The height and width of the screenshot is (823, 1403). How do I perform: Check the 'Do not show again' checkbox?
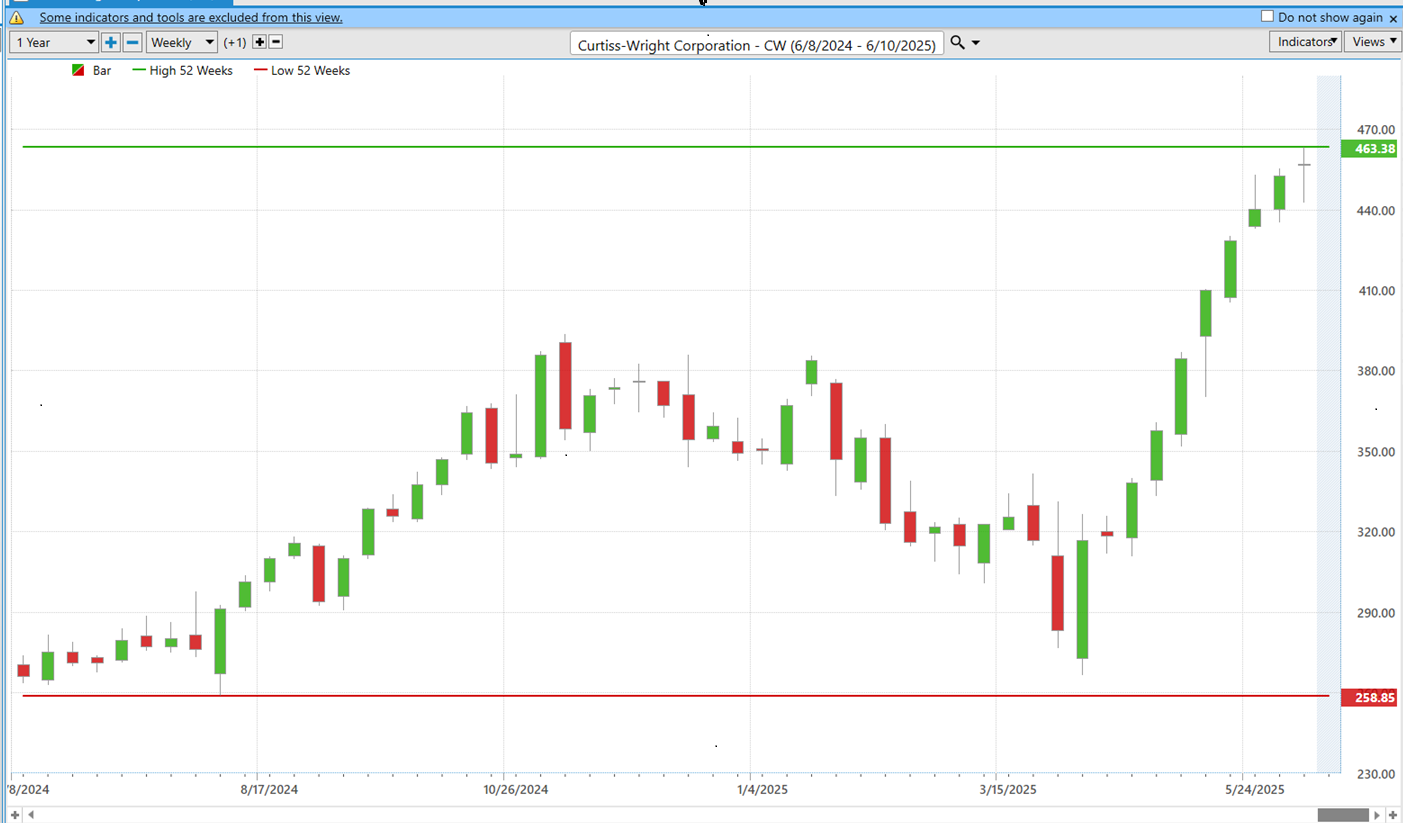[x=1267, y=17]
